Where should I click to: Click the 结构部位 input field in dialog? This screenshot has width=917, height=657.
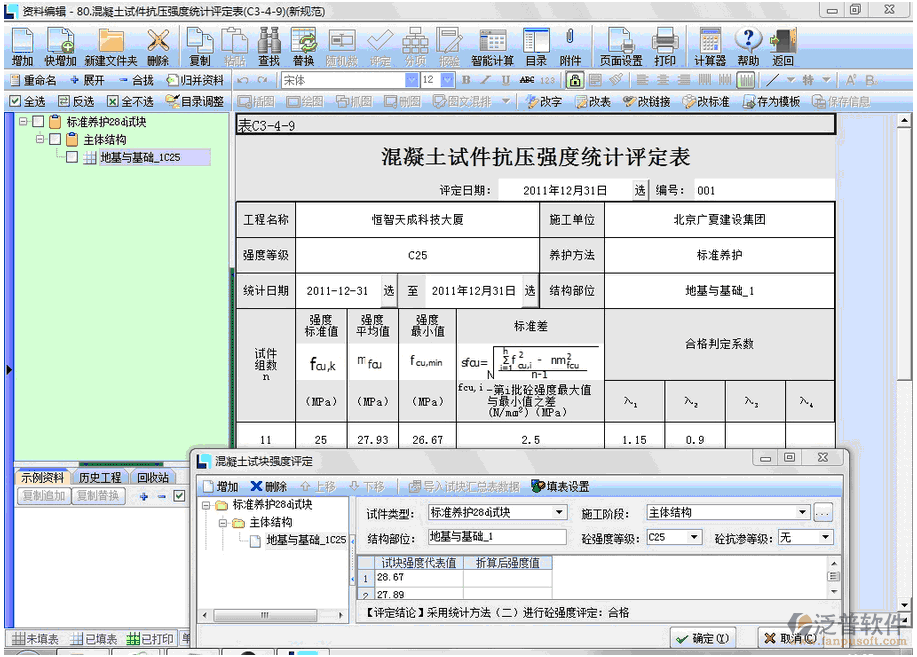tap(496, 538)
